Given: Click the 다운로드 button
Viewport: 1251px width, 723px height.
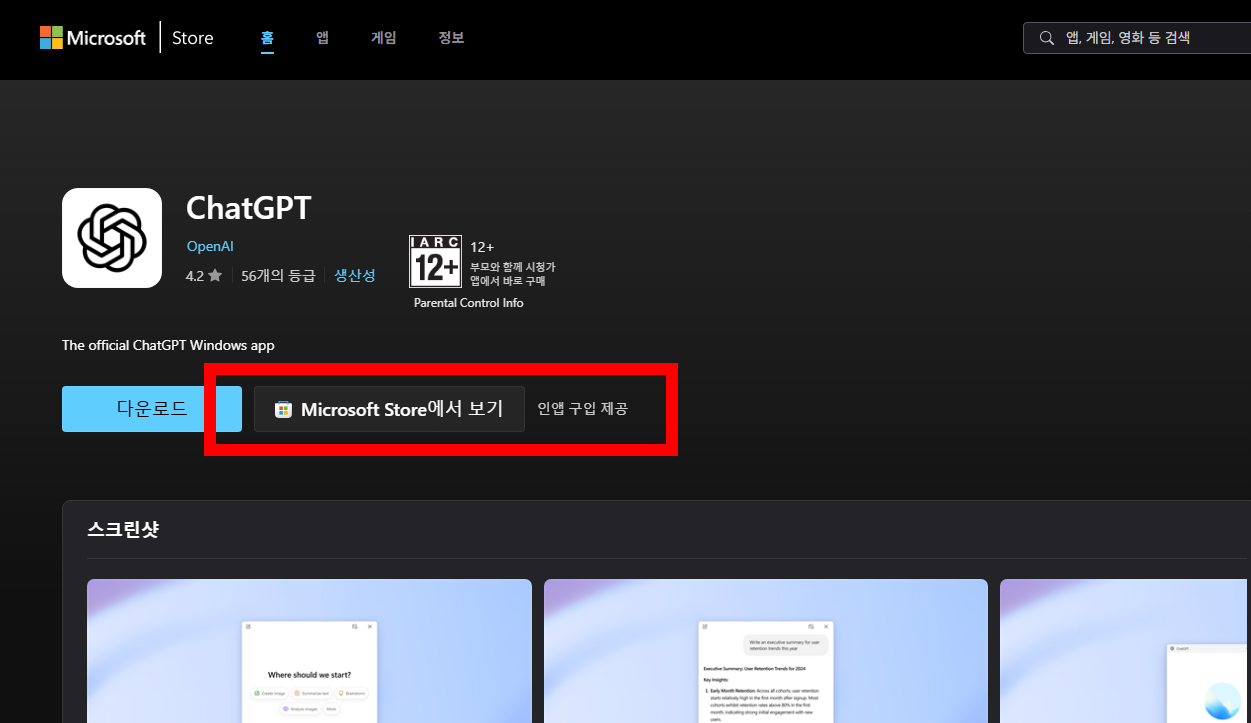Looking at the screenshot, I should (152, 409).
